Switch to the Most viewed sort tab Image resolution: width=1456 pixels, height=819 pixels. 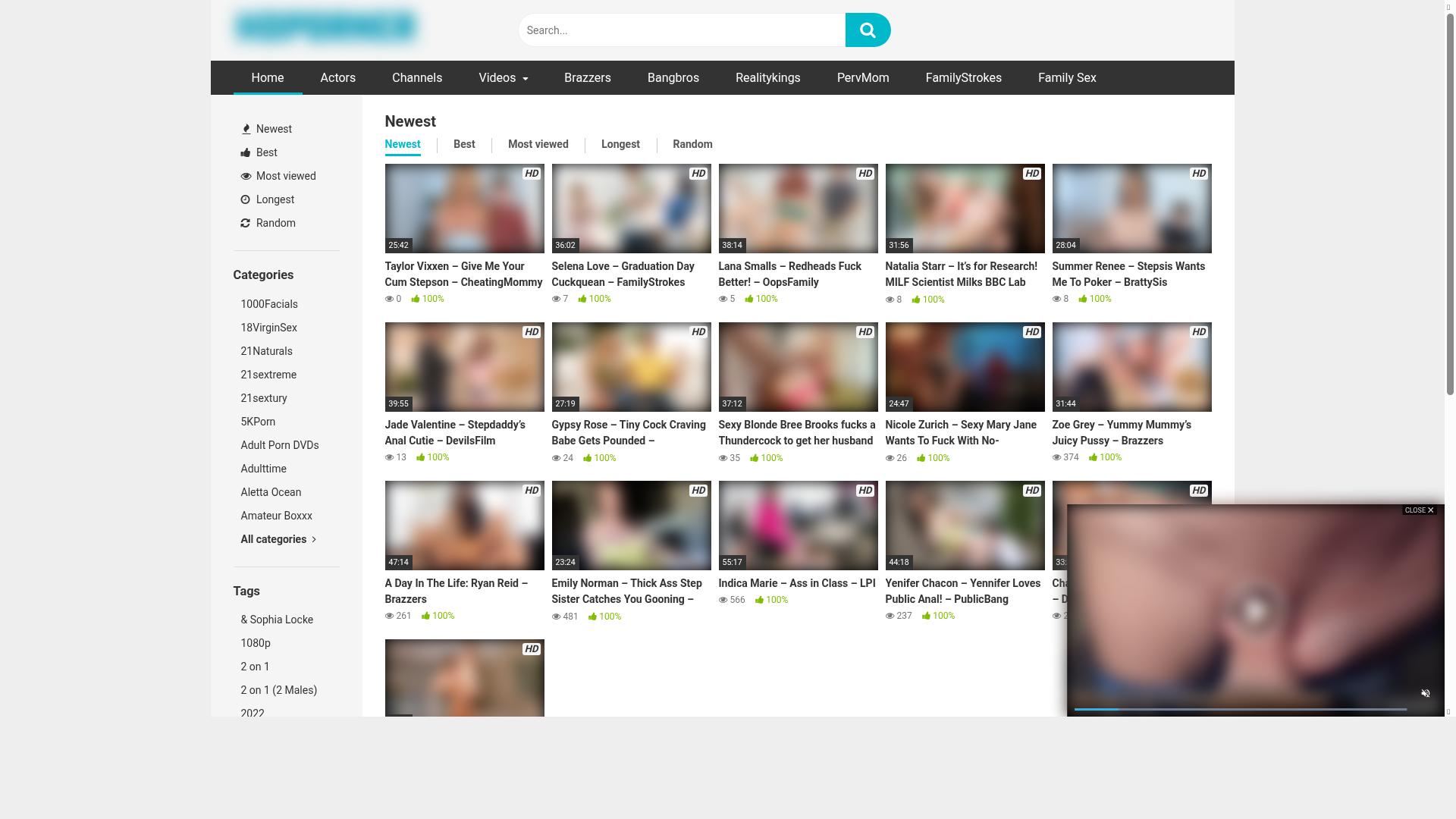tap(538, 144)
